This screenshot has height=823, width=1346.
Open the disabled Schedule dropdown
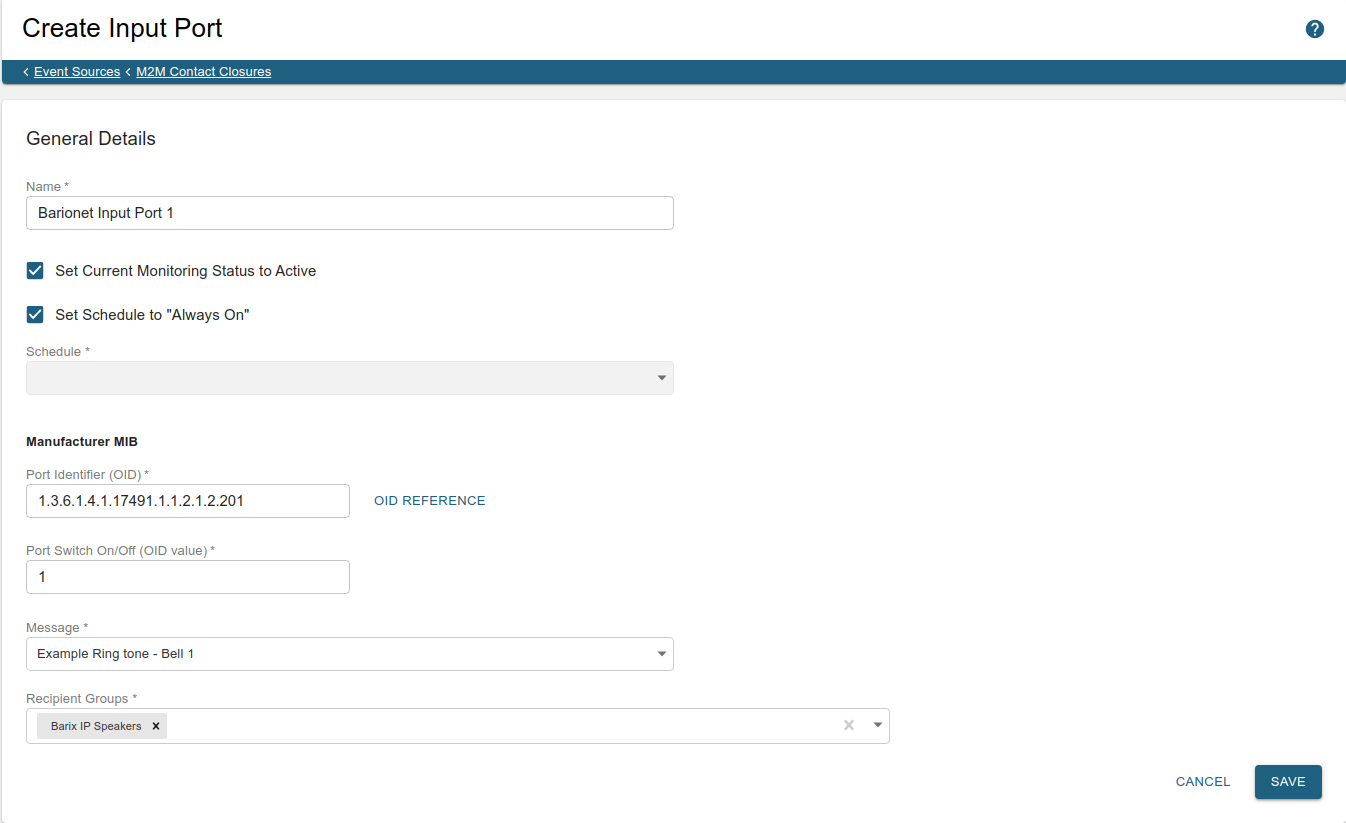(x=349, y=378)
